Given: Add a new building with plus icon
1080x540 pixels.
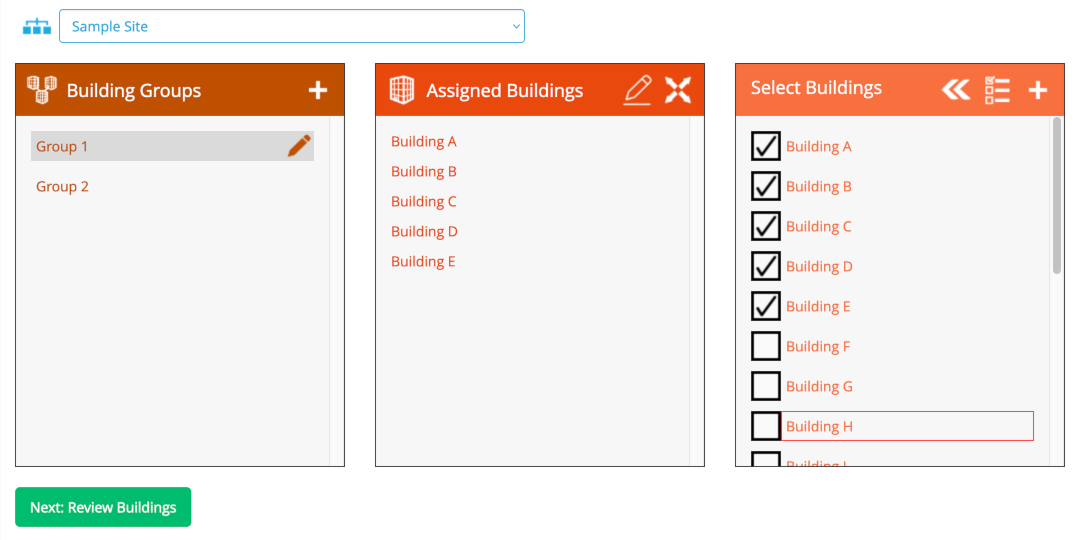Looking at the screenshot, I should click(1037, 91).
